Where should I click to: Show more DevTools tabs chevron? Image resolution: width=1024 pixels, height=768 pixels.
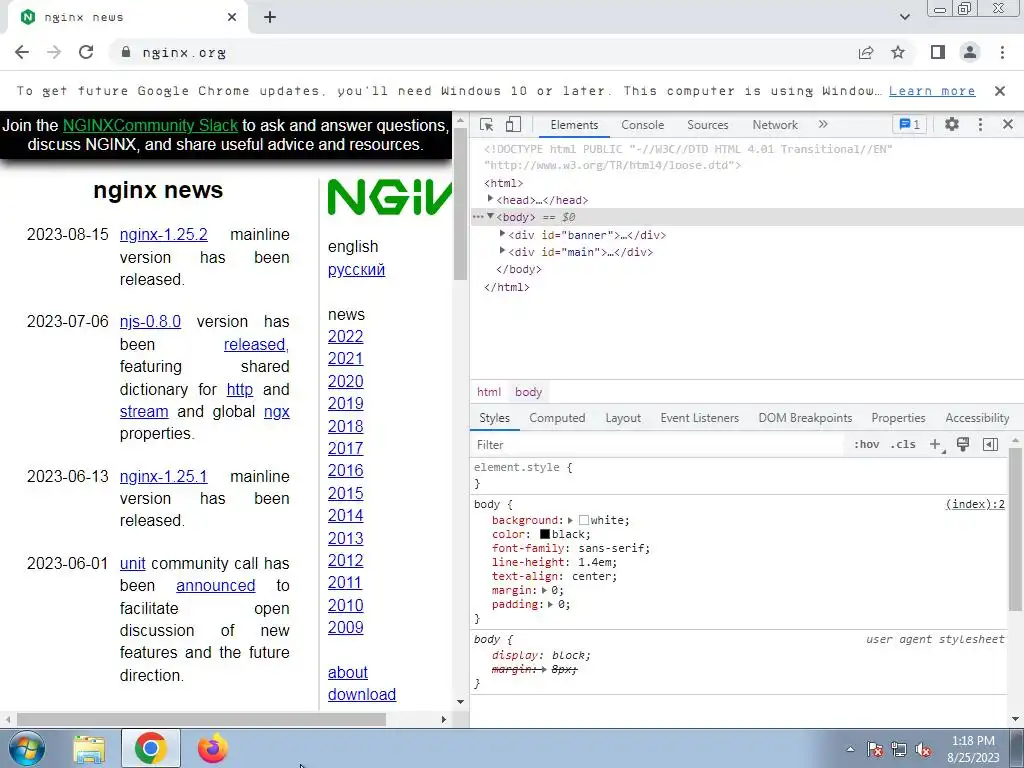(x=823, y=124)
